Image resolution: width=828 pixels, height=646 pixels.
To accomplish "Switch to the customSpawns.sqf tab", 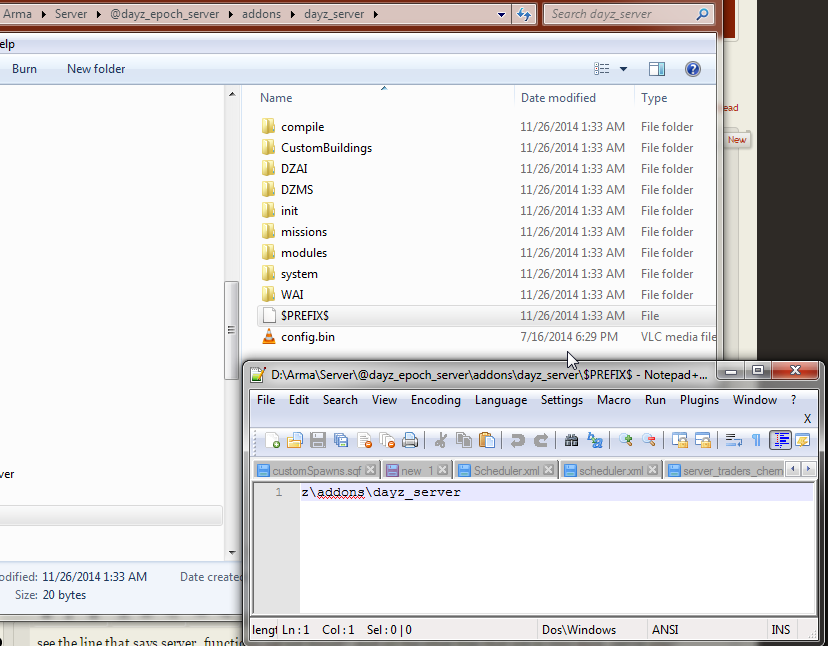I will [x=316, y=470].
